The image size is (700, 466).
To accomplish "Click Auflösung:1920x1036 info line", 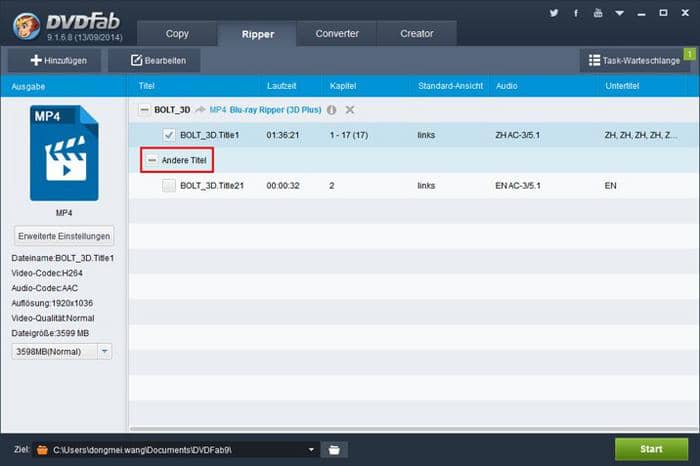I will (x=52, y=303).
